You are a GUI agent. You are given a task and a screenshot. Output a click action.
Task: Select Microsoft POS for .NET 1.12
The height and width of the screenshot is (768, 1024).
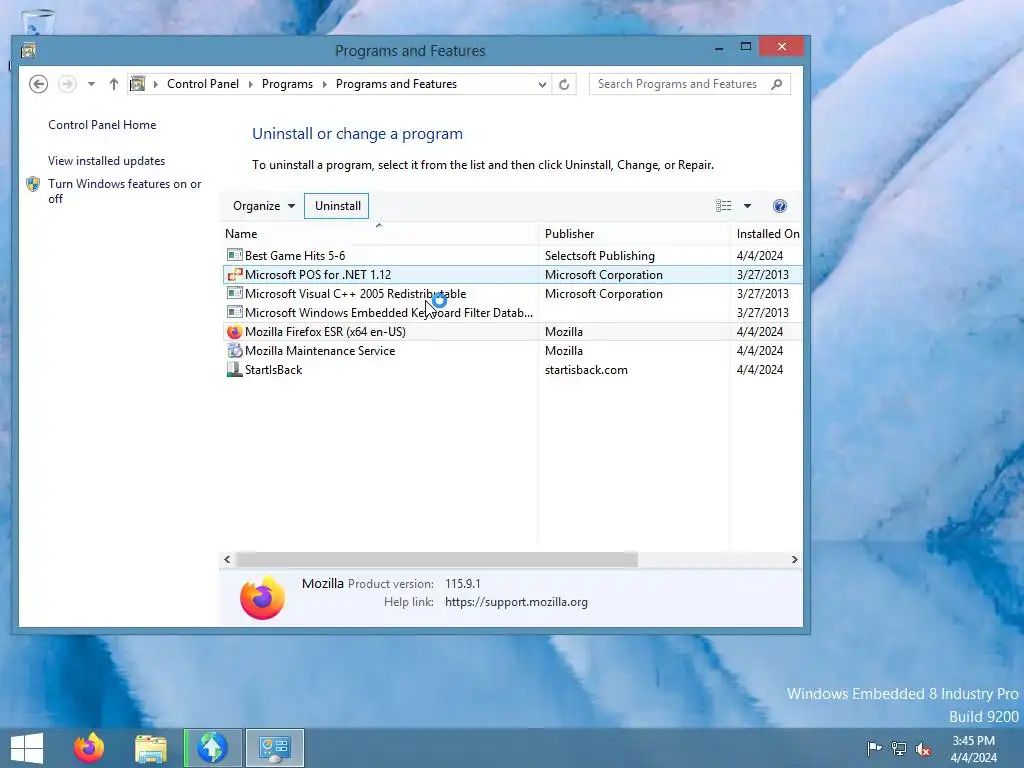[513, 274]
